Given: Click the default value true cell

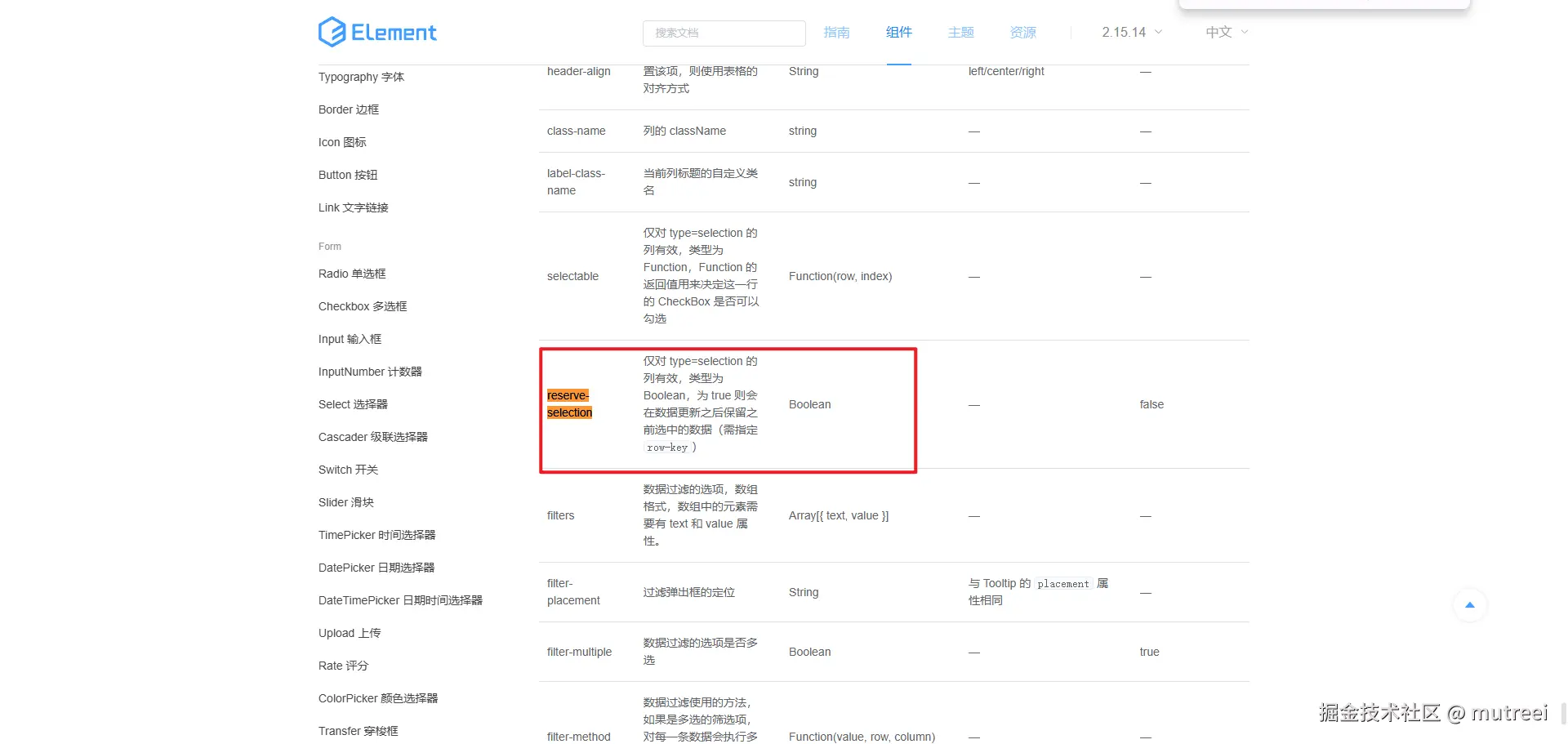Looking at the screenshot, I should (x=1149, y=653).
